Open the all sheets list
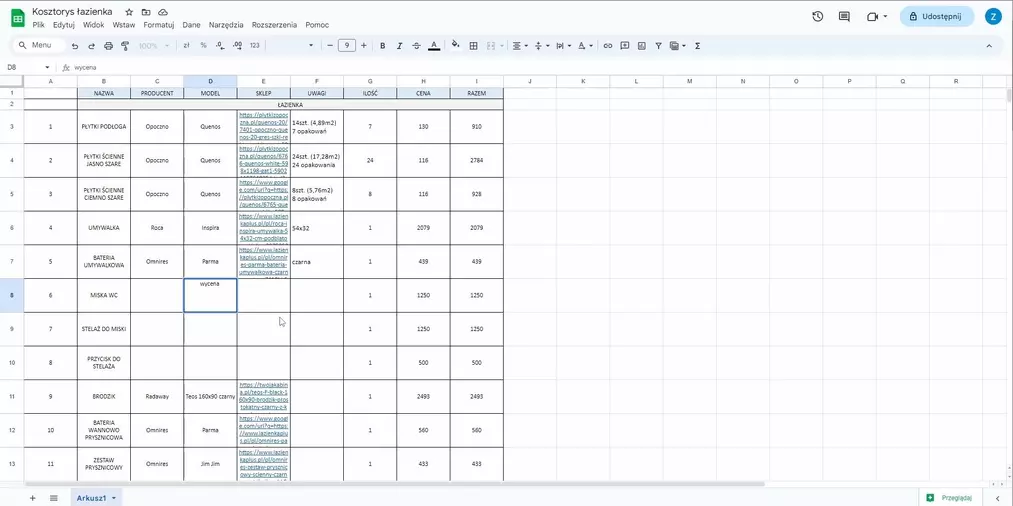 point(54,498)
